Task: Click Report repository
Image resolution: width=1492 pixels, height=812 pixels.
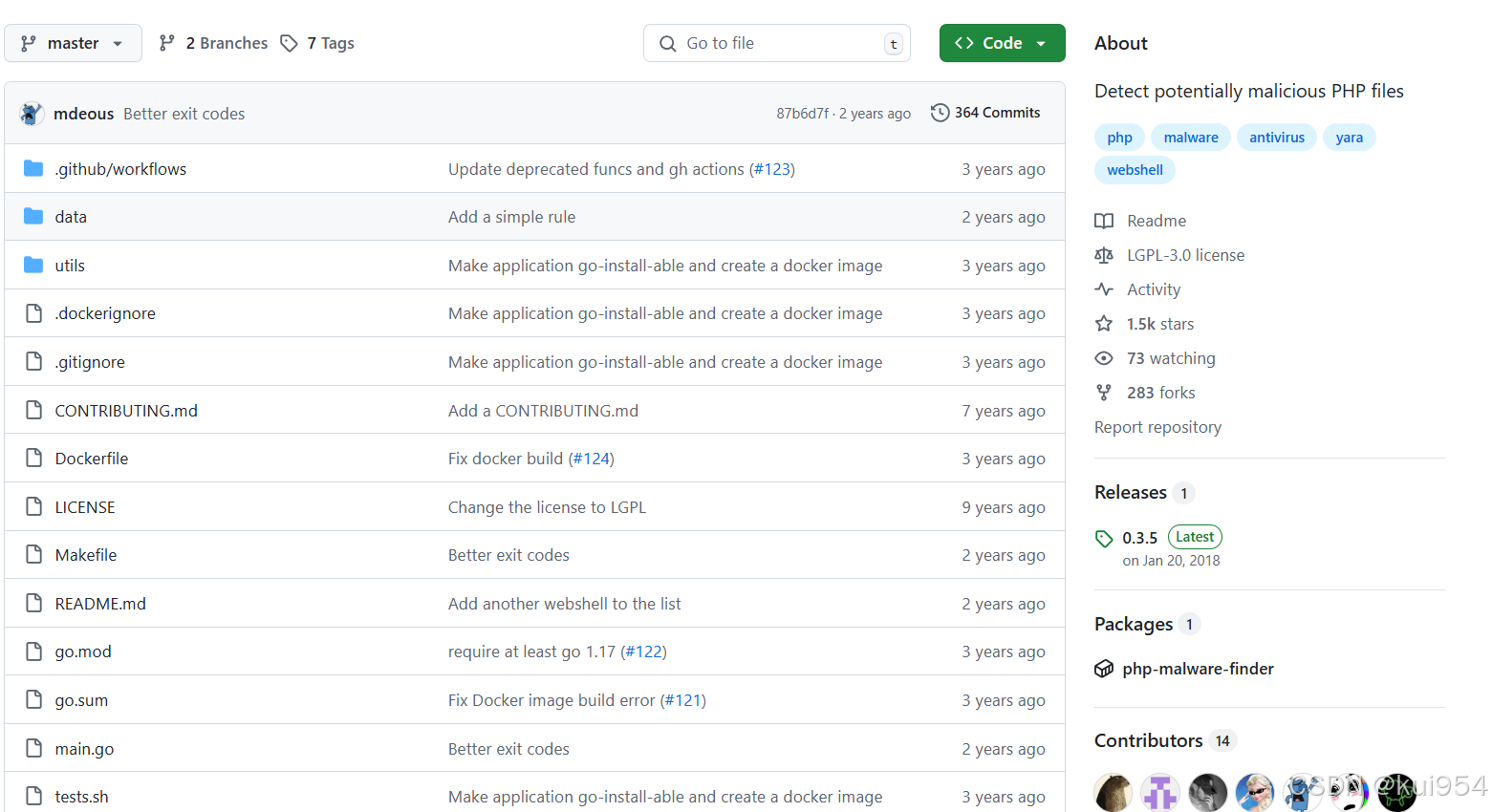Action: (1157, 427)
